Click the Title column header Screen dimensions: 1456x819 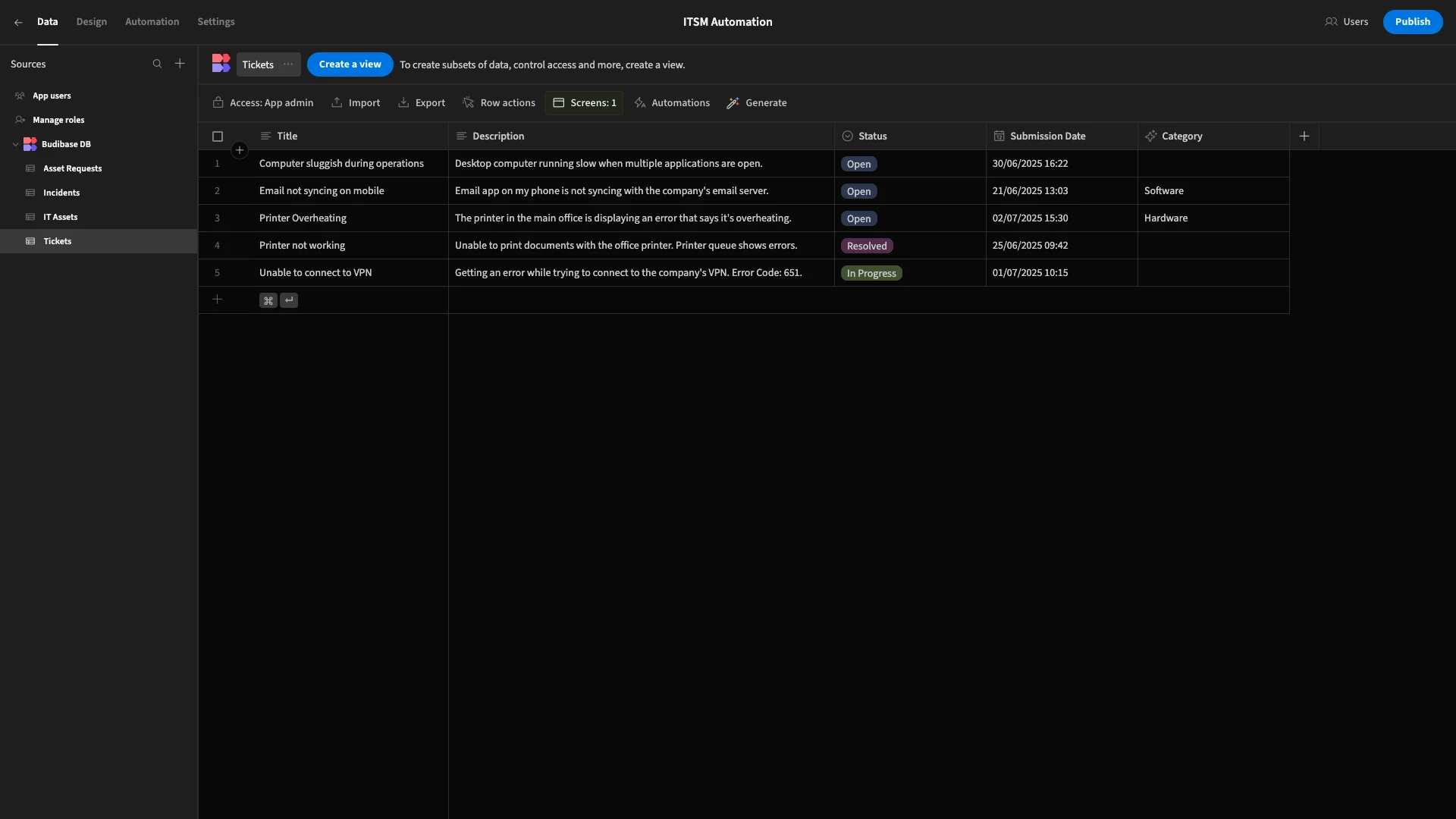350,136
